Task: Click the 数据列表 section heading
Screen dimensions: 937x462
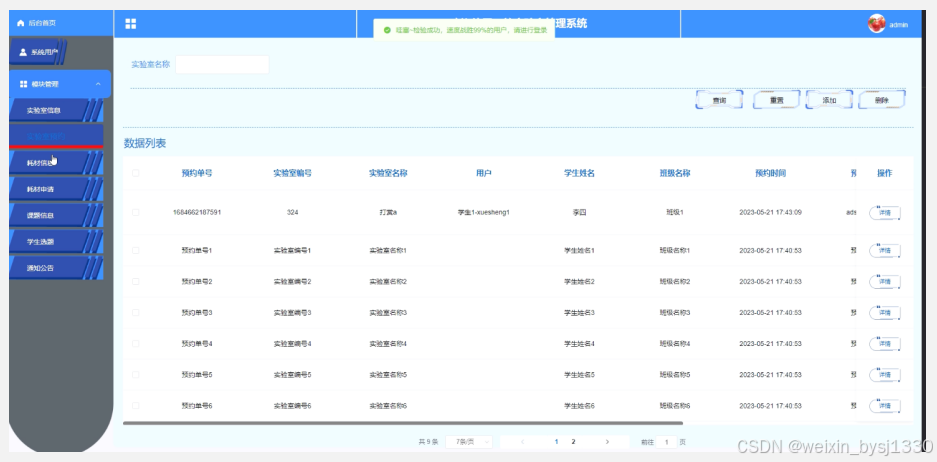Action: (x=145, y=143)
